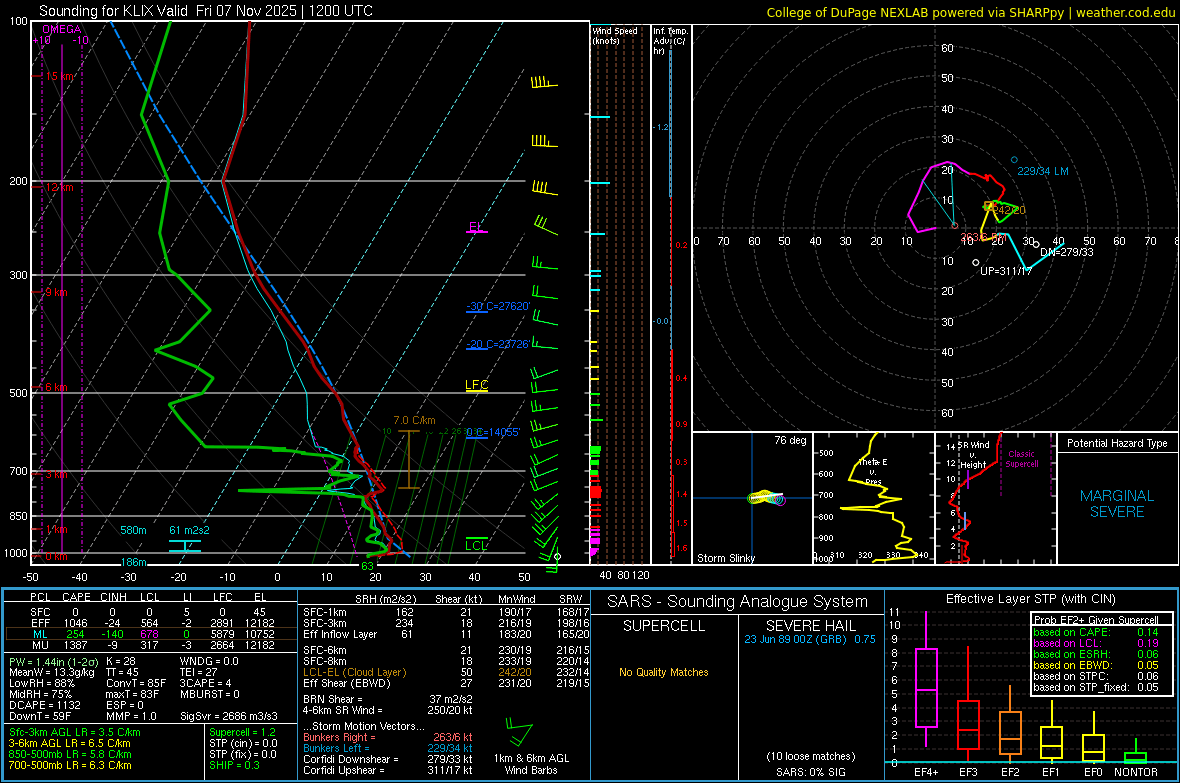The height and width of the screenshot is (783, 1180).
Task: Click the 'Potential Hazard Type' header
Action: [x=1117, y=443]
